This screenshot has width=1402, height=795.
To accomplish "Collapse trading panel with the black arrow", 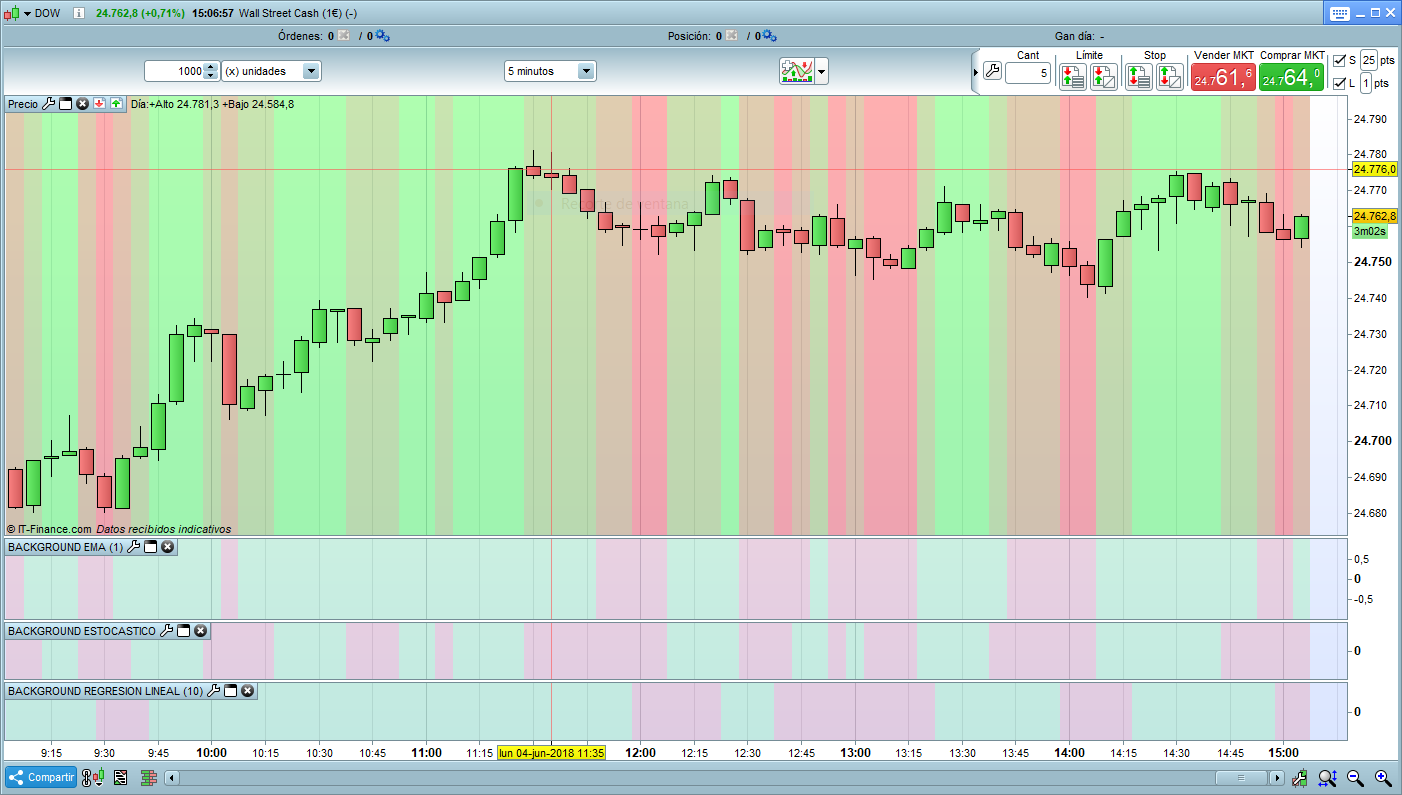I will tap(977, 71).
